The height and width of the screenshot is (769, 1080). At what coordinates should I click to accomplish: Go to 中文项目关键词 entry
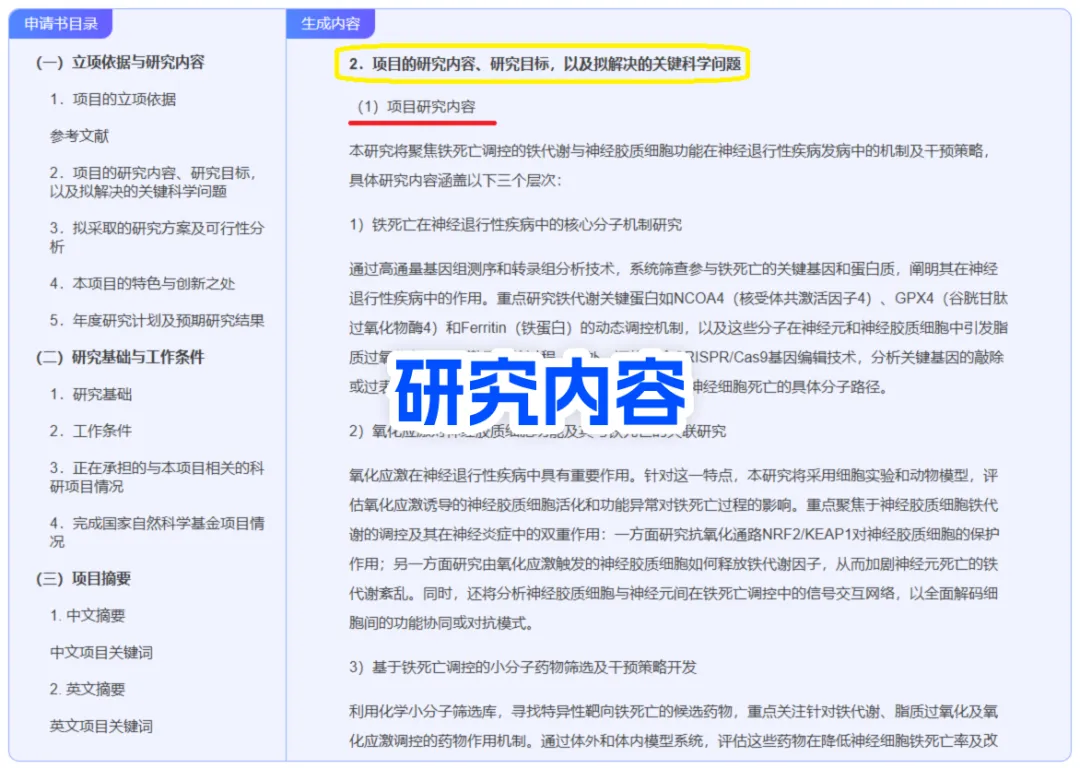click(x=101, y=652)
